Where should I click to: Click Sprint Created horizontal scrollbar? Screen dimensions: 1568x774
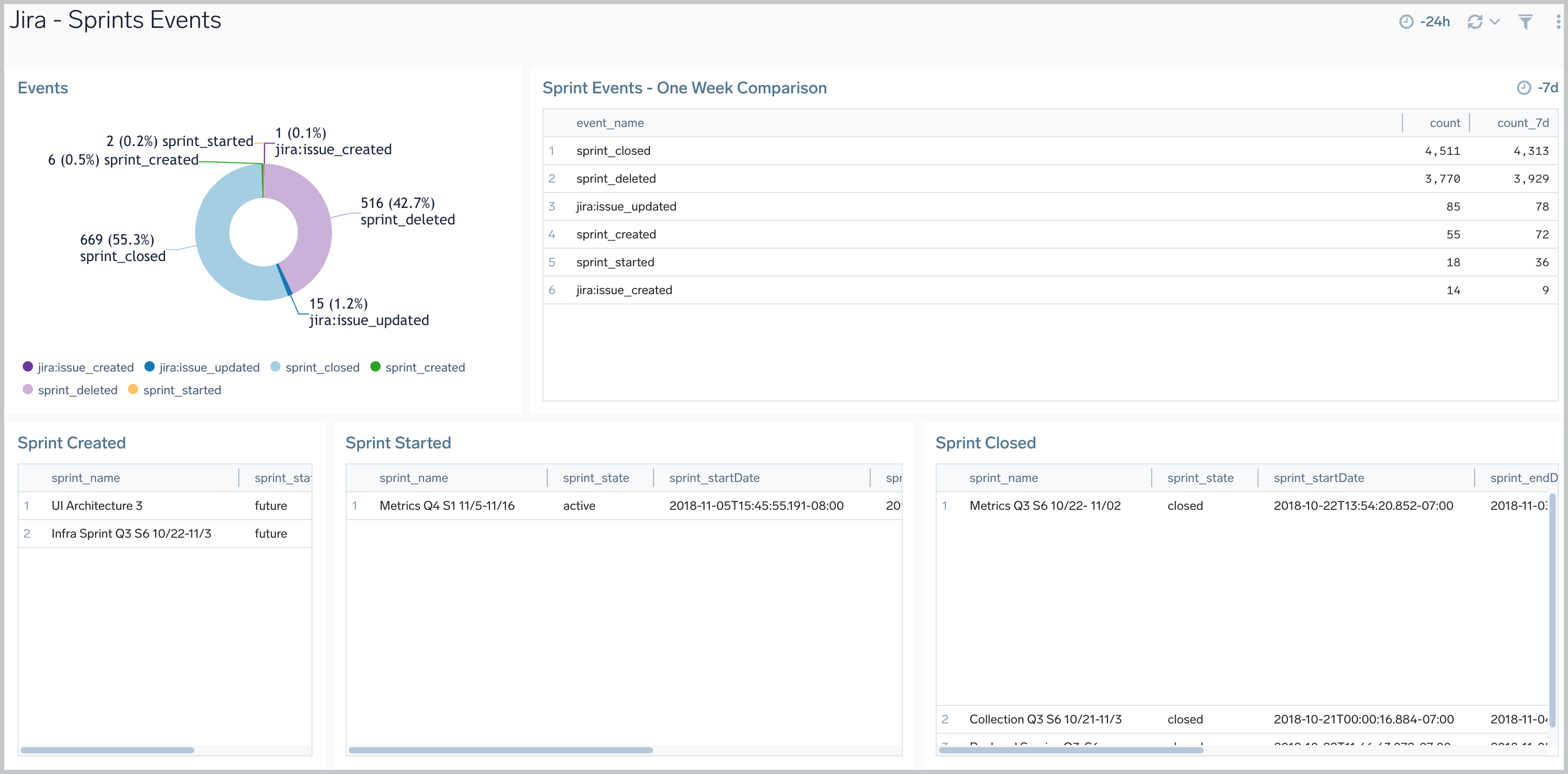click(x=107, y=750)
